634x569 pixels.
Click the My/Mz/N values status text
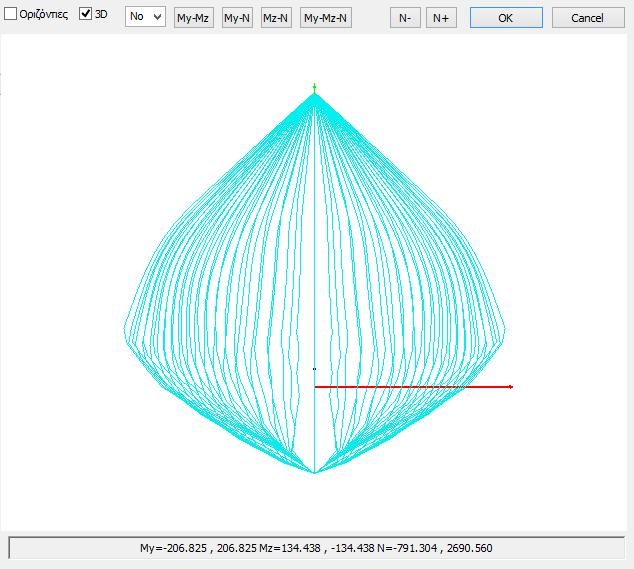click(x=316, y=548)
